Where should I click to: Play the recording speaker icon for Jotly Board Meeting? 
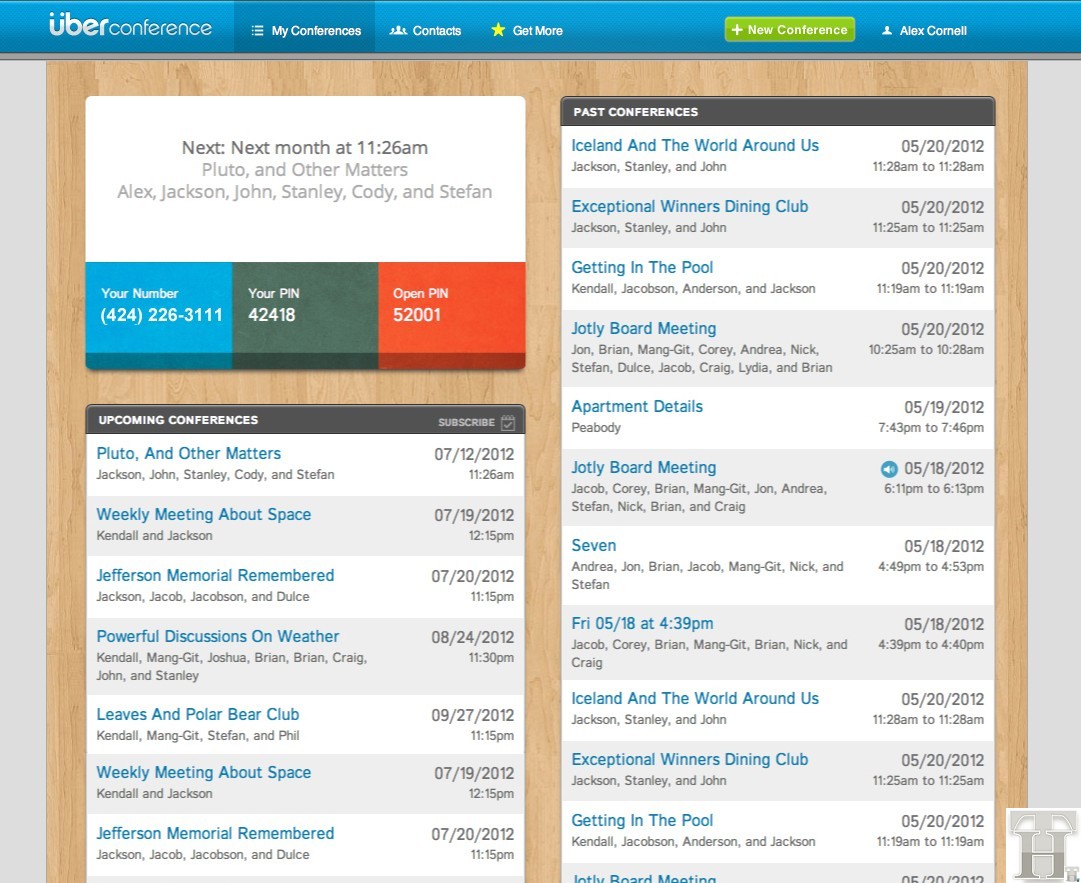(x=889, y=469)
